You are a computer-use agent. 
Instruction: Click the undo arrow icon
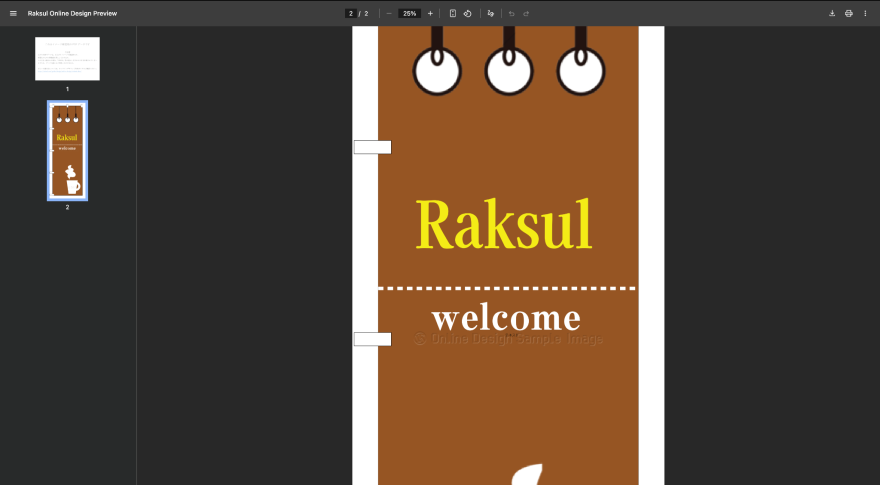click(x=512, y=13)
